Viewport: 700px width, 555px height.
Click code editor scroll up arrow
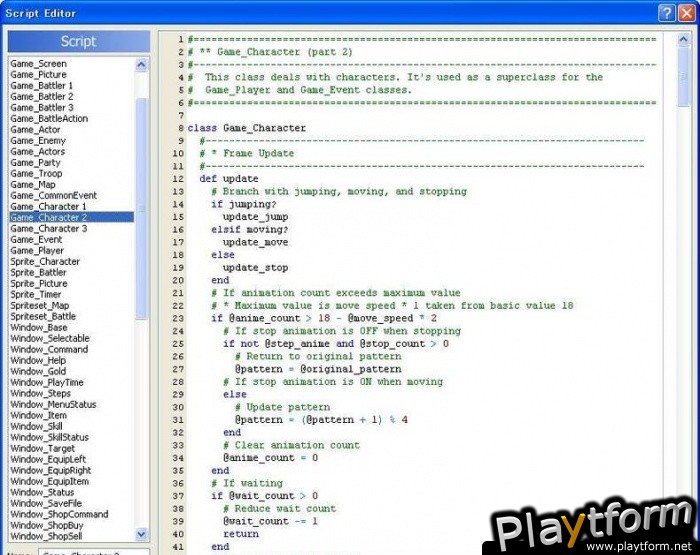[683, 39]
